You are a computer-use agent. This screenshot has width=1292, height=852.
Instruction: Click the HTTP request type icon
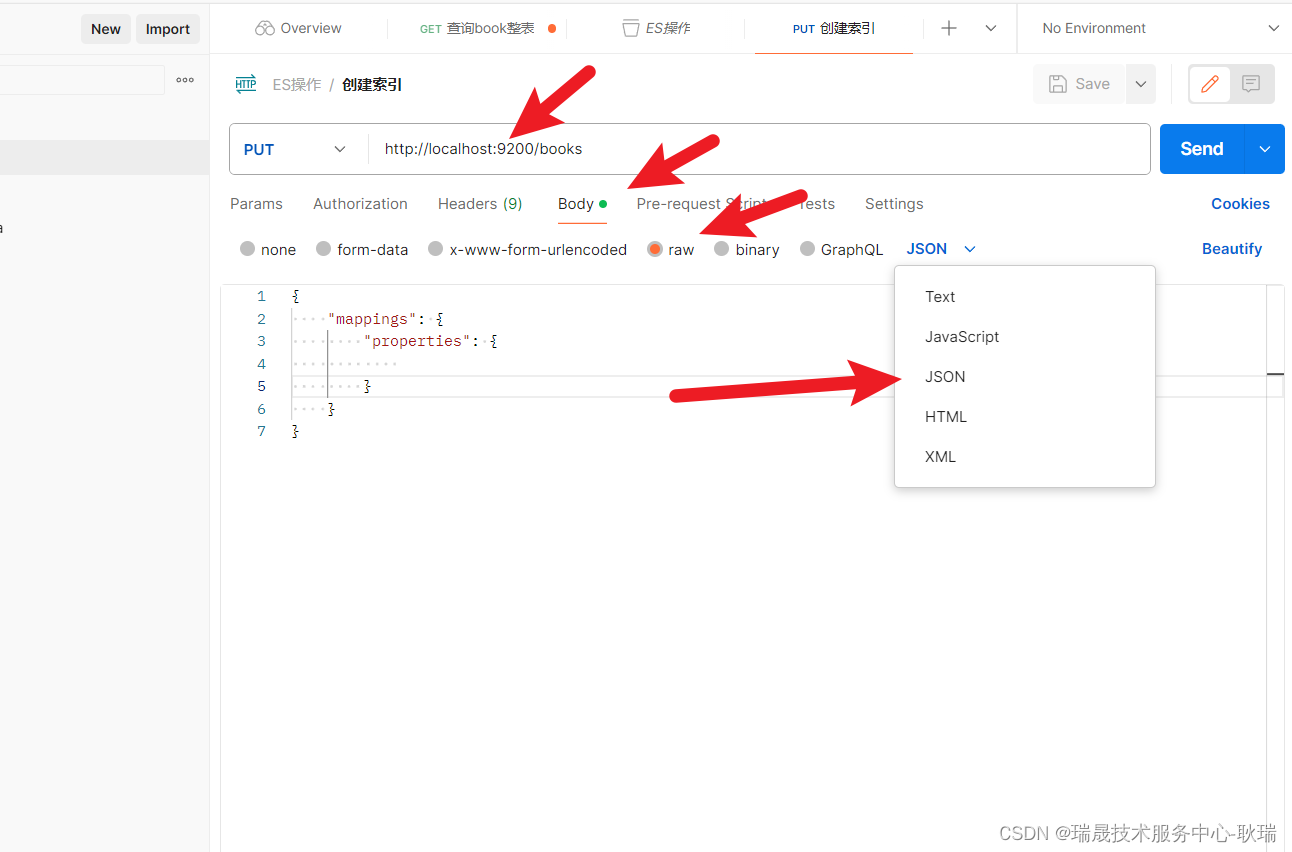[246, 84]
